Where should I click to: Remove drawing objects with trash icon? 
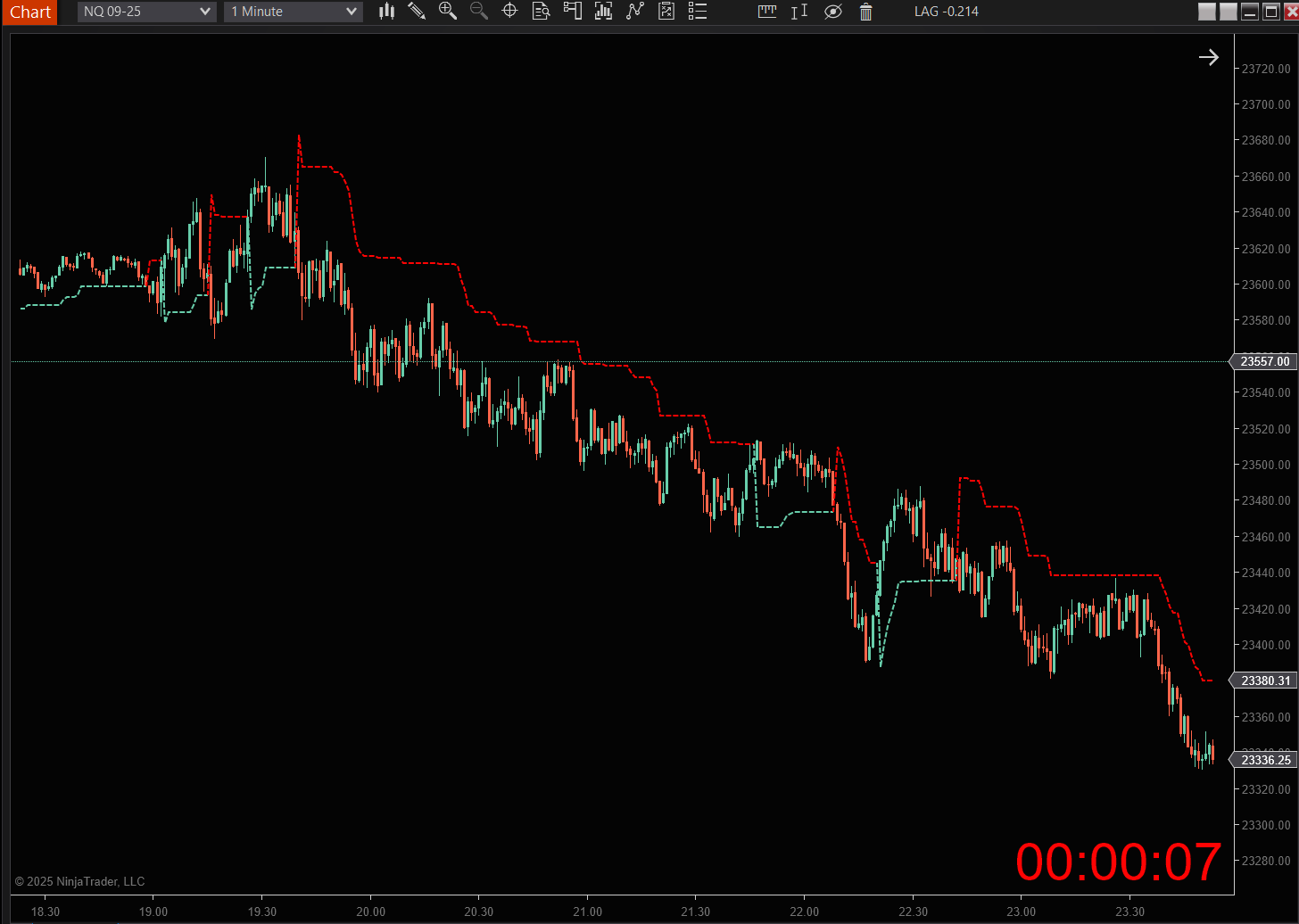pos(865,12)
